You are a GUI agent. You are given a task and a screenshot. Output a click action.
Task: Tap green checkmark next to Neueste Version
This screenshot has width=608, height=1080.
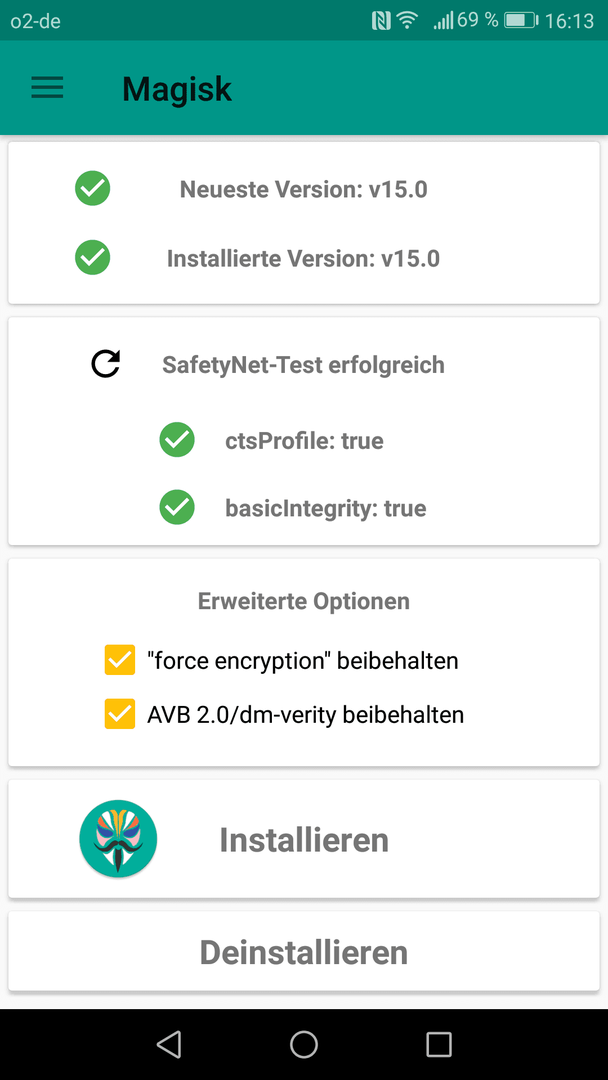(x=92, y=188)
